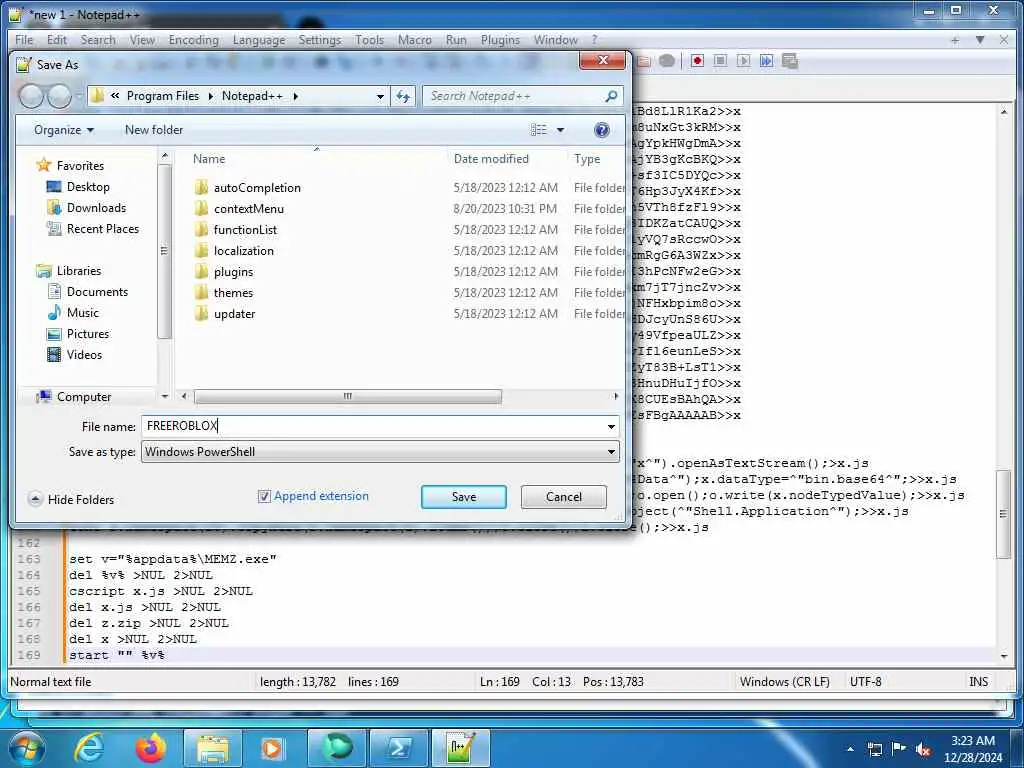Click the Cancel button
This screenshot has height=768, width=1024.
click(x=564, y=497)
